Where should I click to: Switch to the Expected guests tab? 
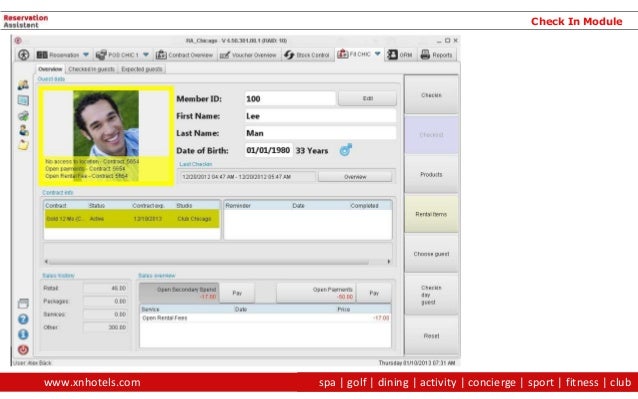tap(142, 69)
